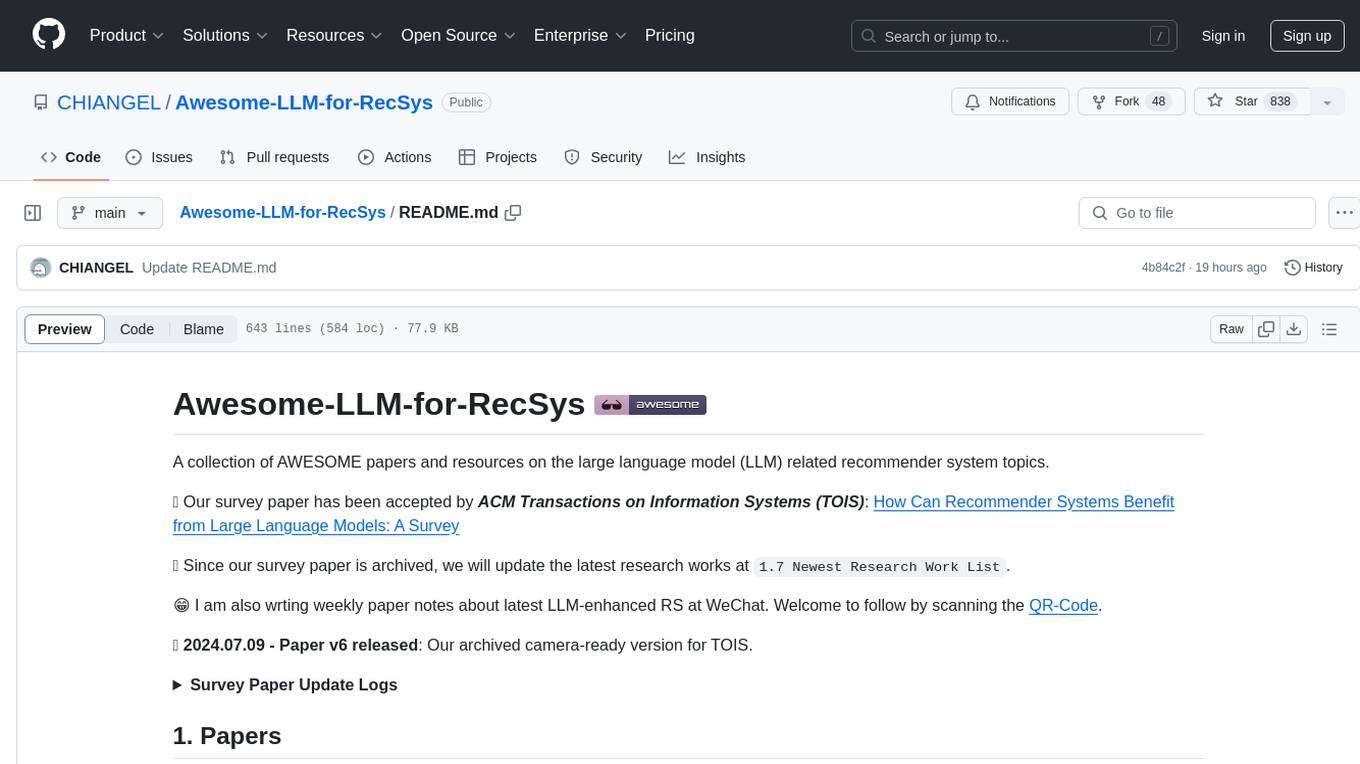Open the more file actions menu
This screenshot has width=1360, height=764.
[x=1345, y=213]
